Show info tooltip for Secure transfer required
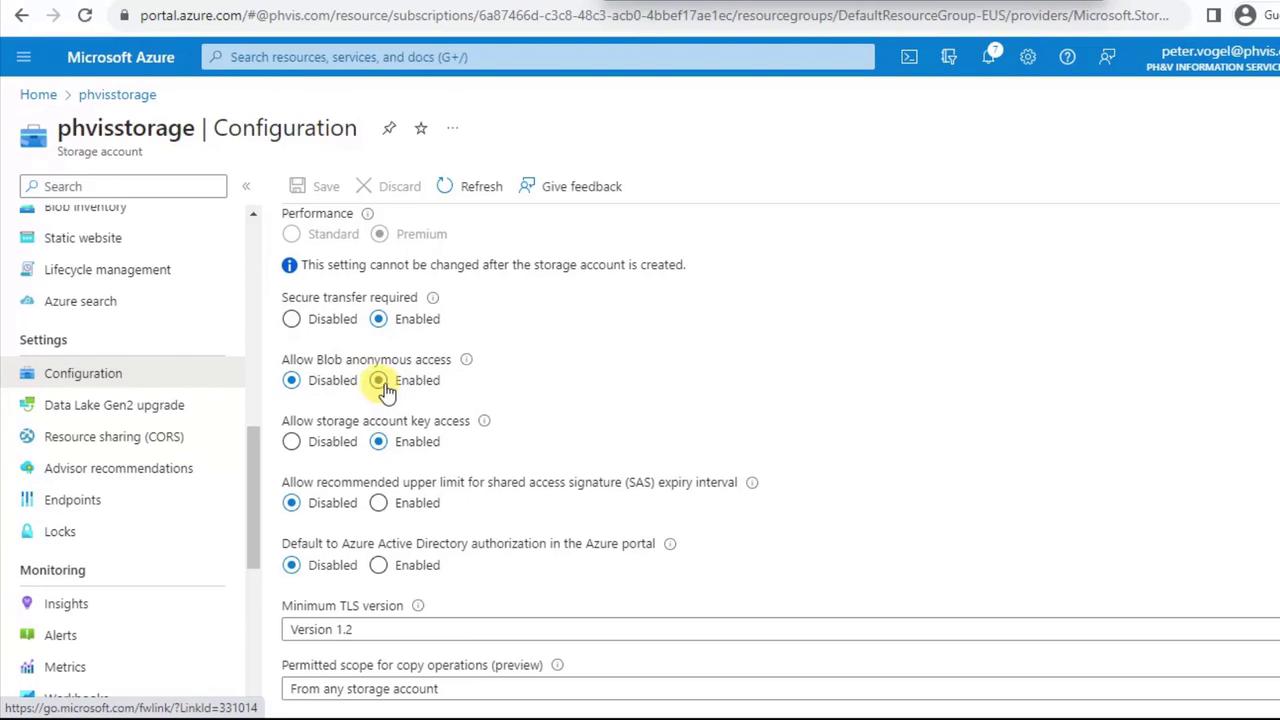 pos(433,297)
